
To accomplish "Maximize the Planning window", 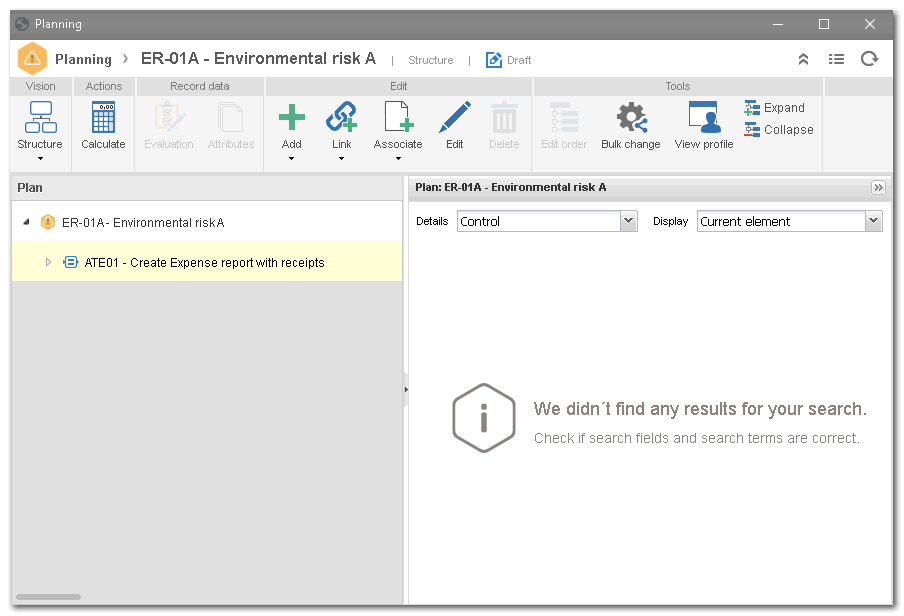I will (x=824, y=24).
